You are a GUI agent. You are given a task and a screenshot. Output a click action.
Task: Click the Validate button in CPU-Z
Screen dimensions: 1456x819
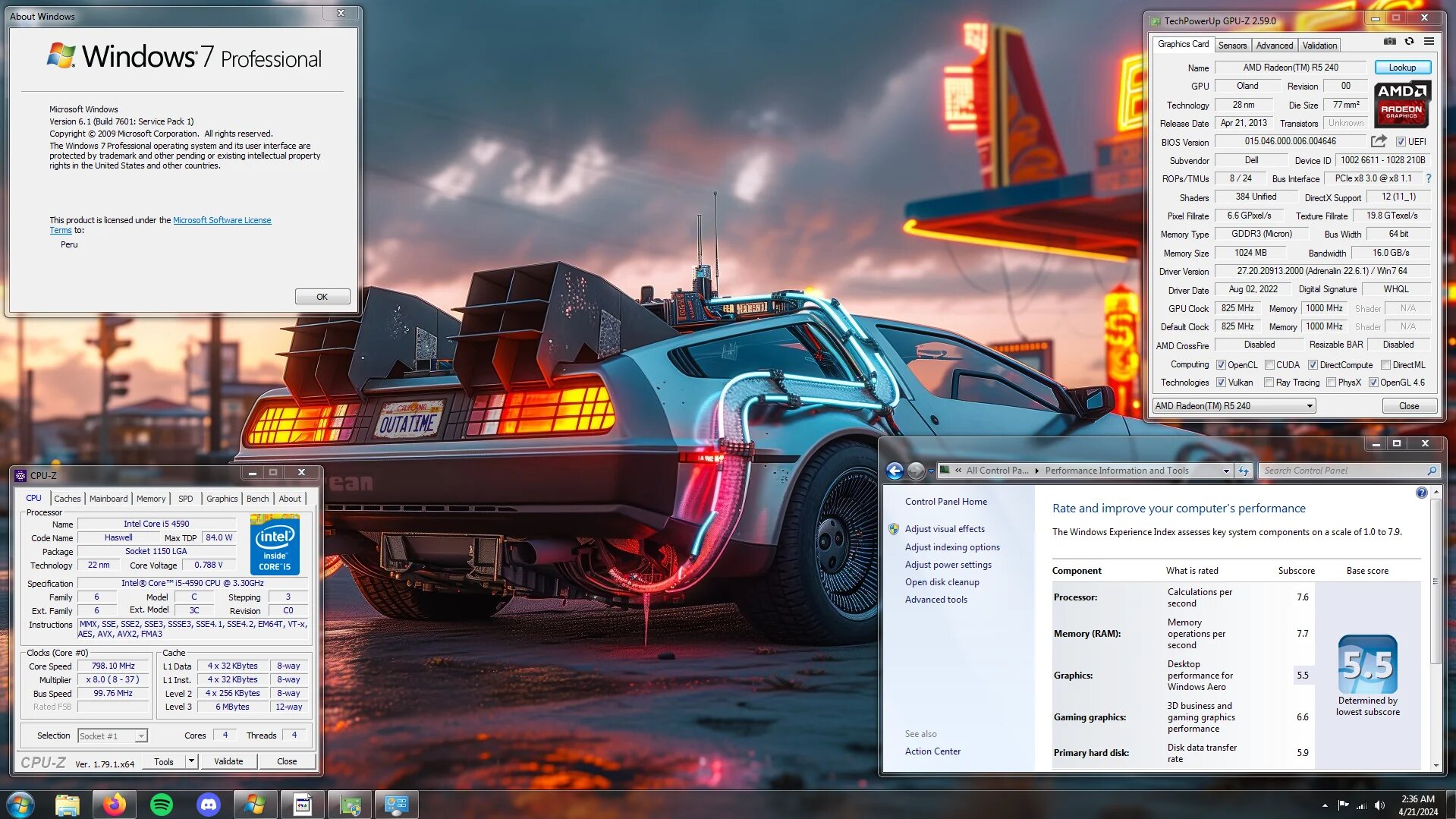click(x=228, y=761)
